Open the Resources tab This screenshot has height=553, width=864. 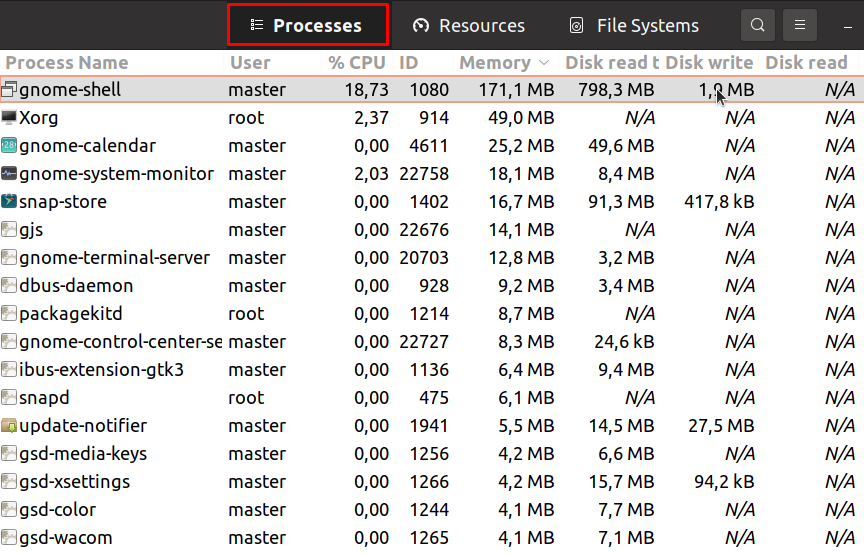point(469,25)
